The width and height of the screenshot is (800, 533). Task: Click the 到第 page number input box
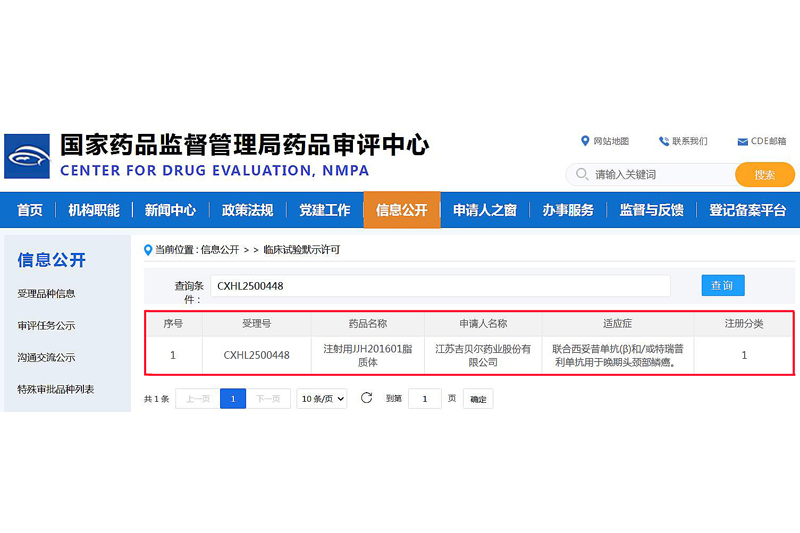(x=424, y=398)
